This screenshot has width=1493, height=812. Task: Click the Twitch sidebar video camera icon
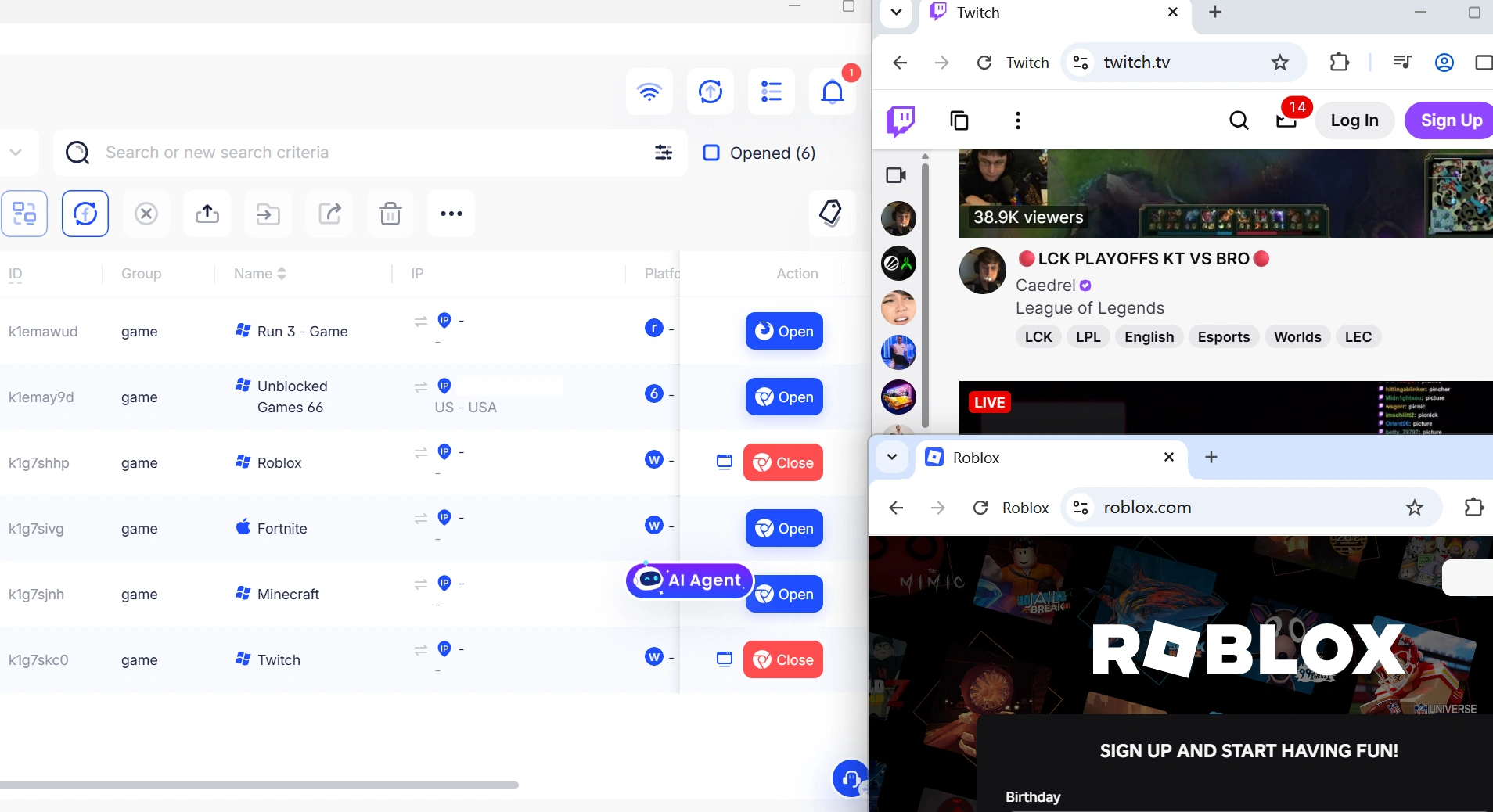coord(896,175)
